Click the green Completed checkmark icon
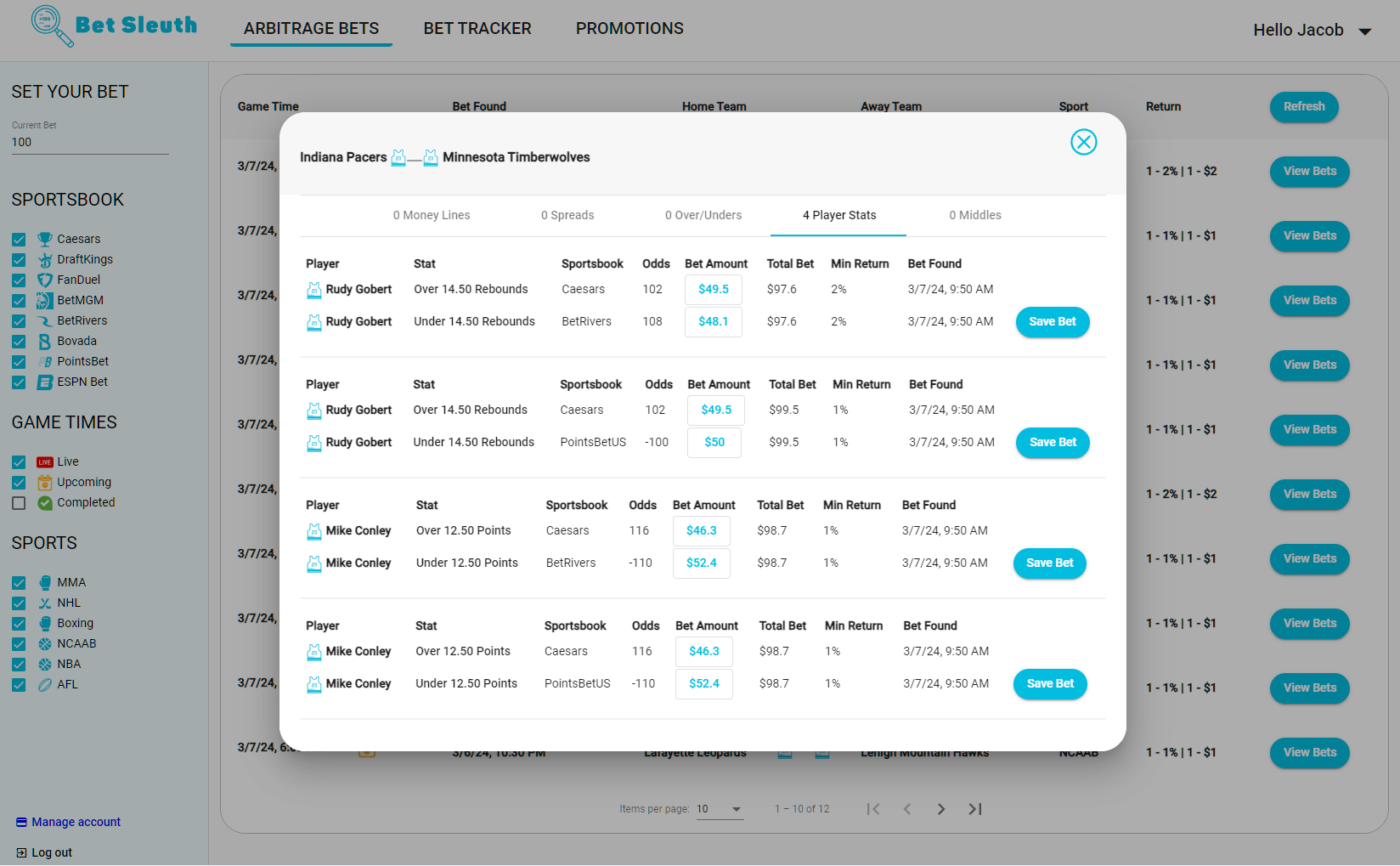This screenshot has height=866, width=1400. click(x=45, y=503)
